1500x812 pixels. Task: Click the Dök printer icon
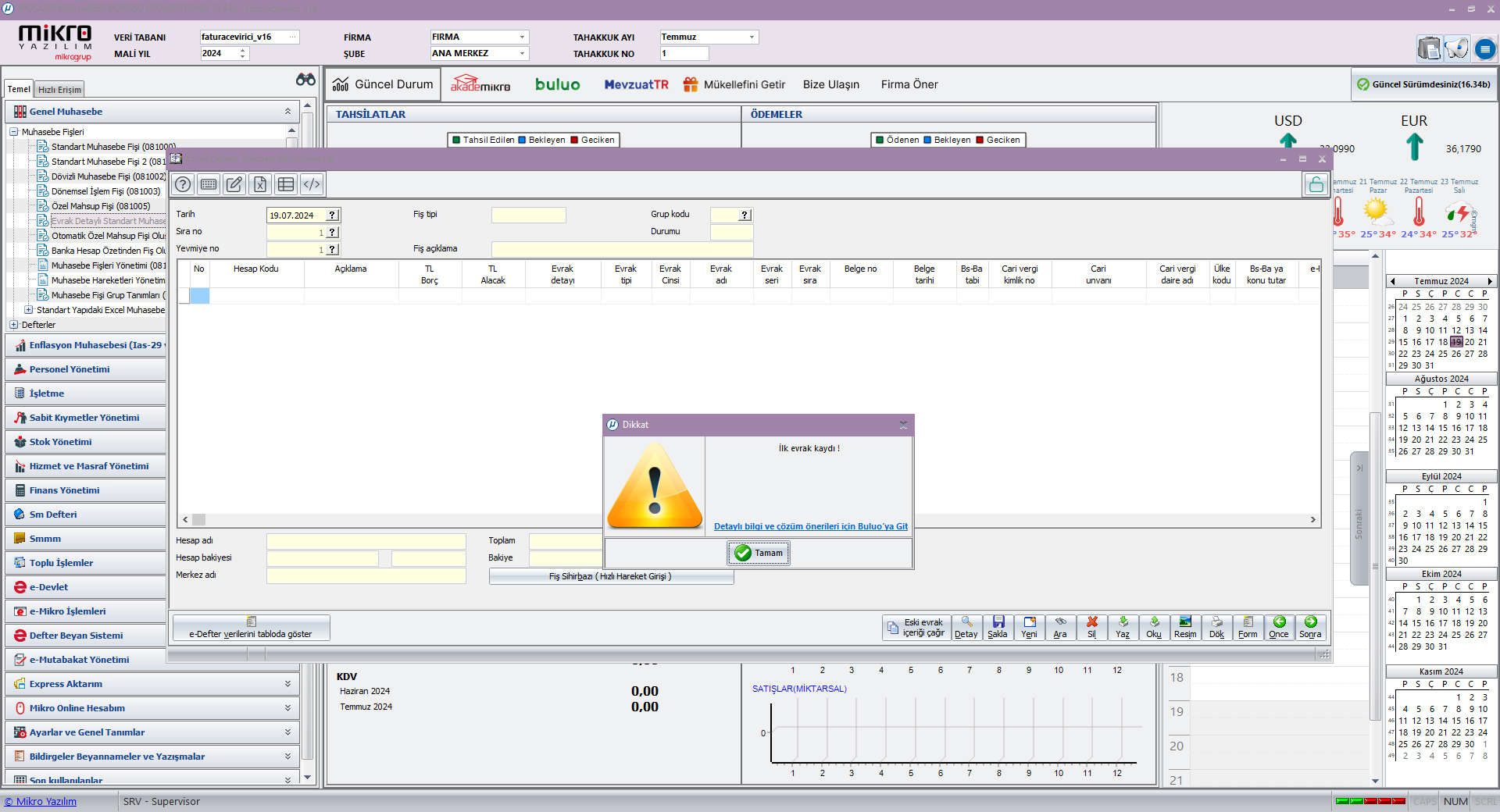[x=1216, y=626]
